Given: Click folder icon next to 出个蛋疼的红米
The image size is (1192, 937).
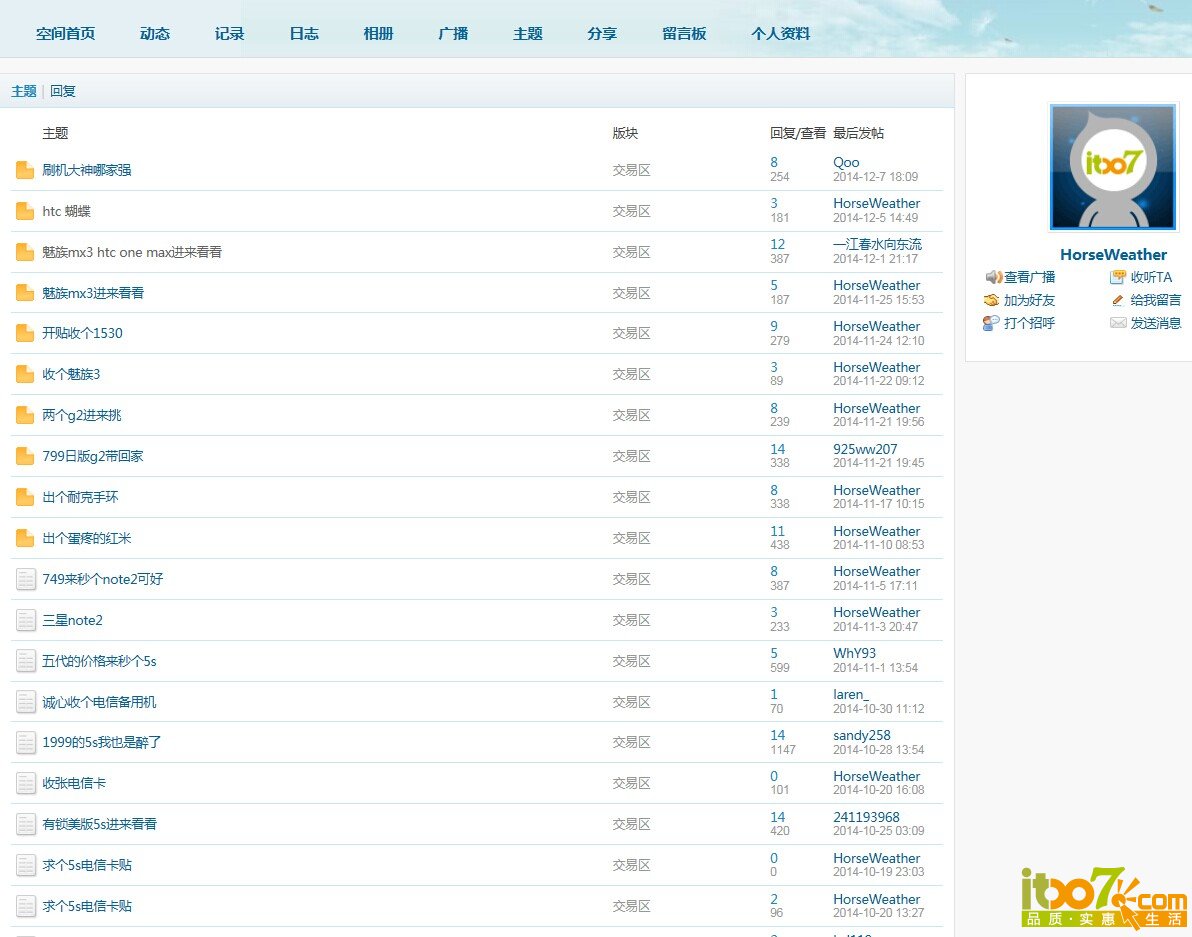Looking at the screenshot, I should [25, 538].
